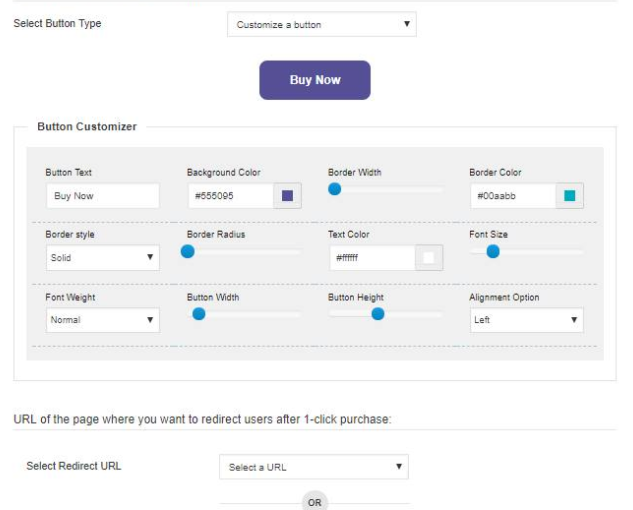Open the Alignment Option dropdown

pyautogui.click(x=526, y=320)
